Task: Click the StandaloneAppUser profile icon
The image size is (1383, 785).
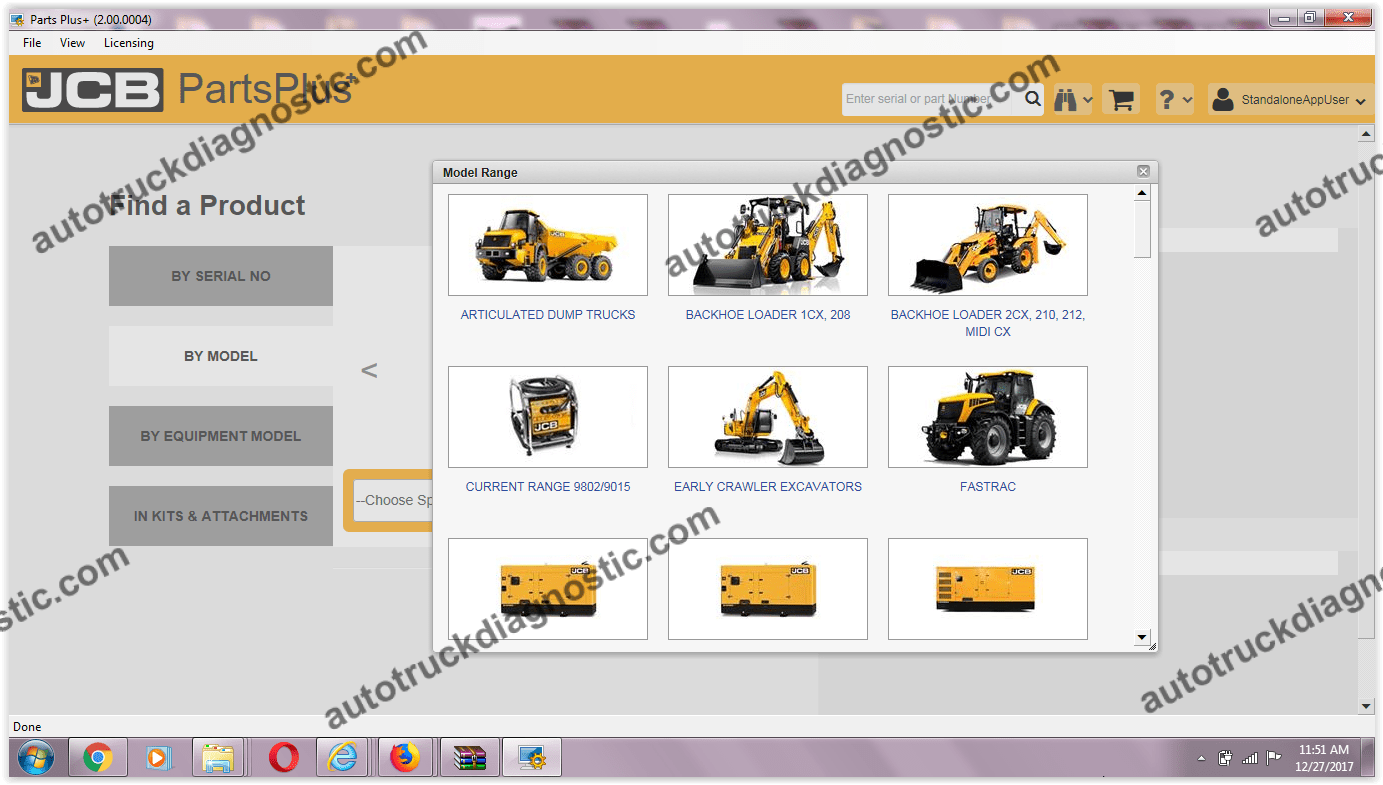Action: tap(1222, 99)
